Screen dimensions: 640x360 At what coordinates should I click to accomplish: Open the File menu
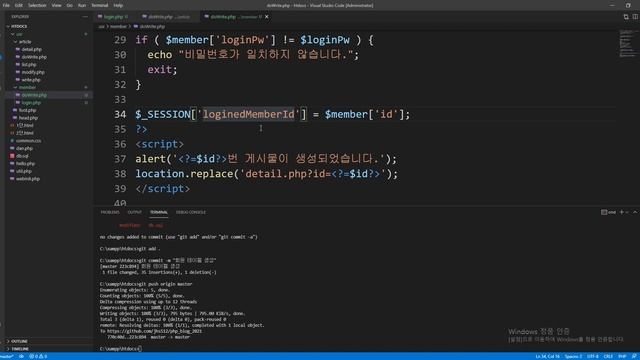(6, 5)
